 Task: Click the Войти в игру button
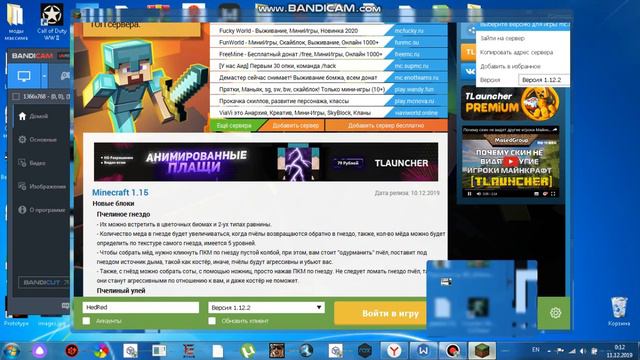click(x=381, y=313)
